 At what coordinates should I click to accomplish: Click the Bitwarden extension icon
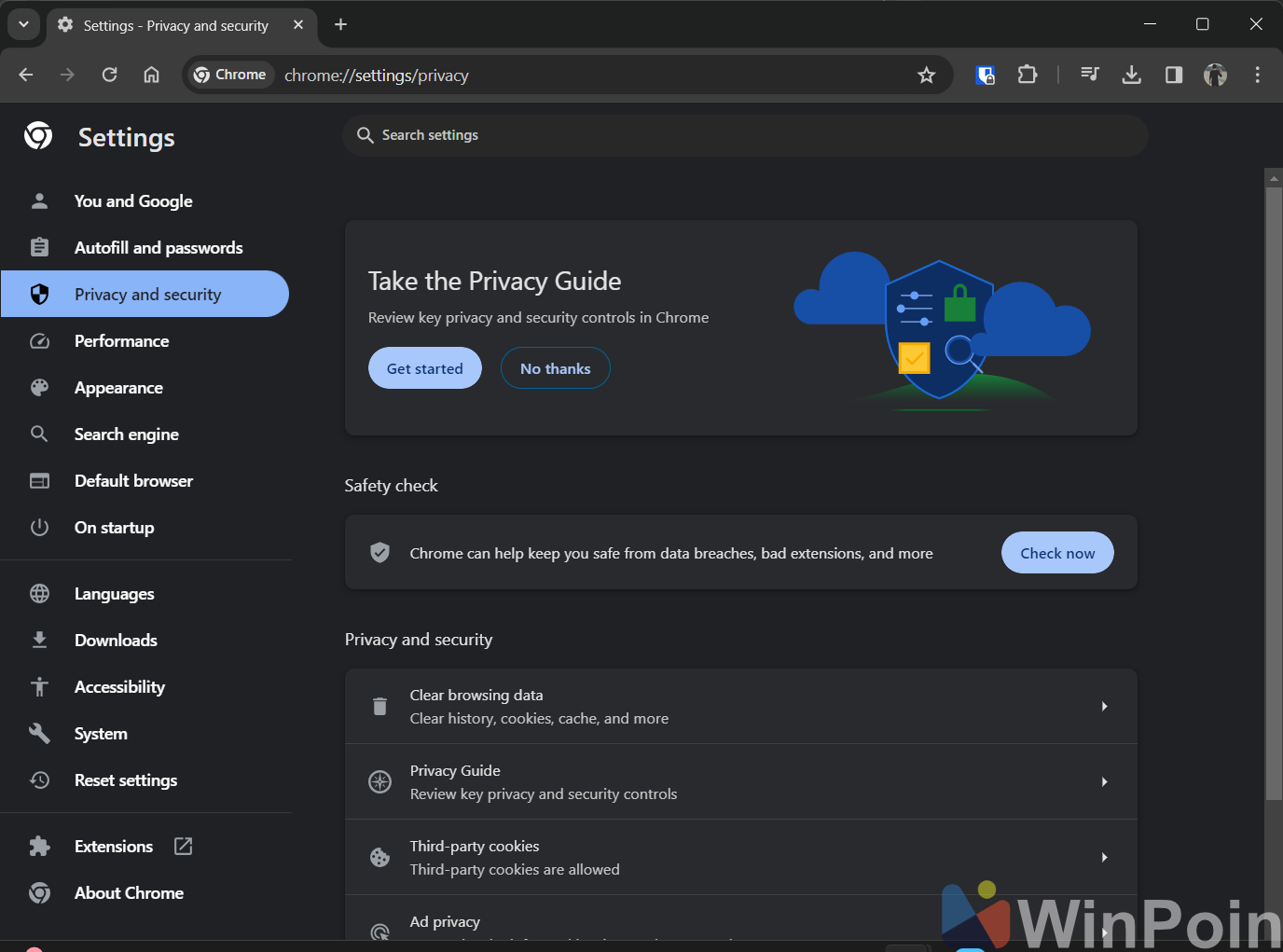point(985,75)
